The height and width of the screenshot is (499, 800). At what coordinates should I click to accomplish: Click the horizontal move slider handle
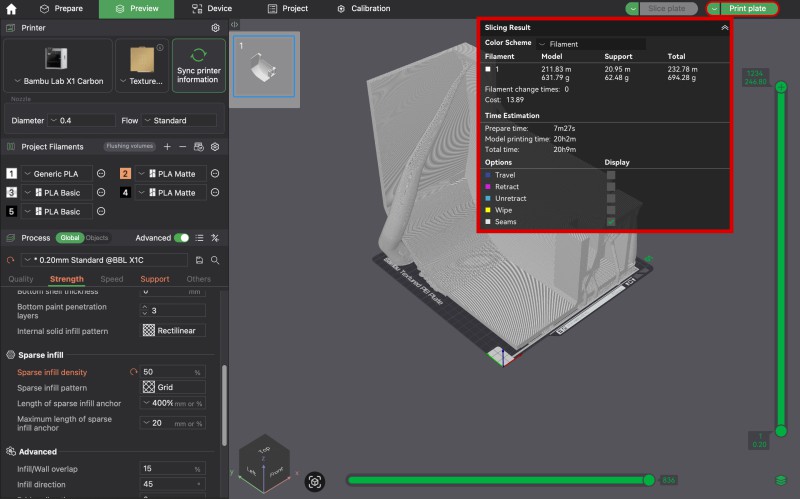[x=649, y=480]
